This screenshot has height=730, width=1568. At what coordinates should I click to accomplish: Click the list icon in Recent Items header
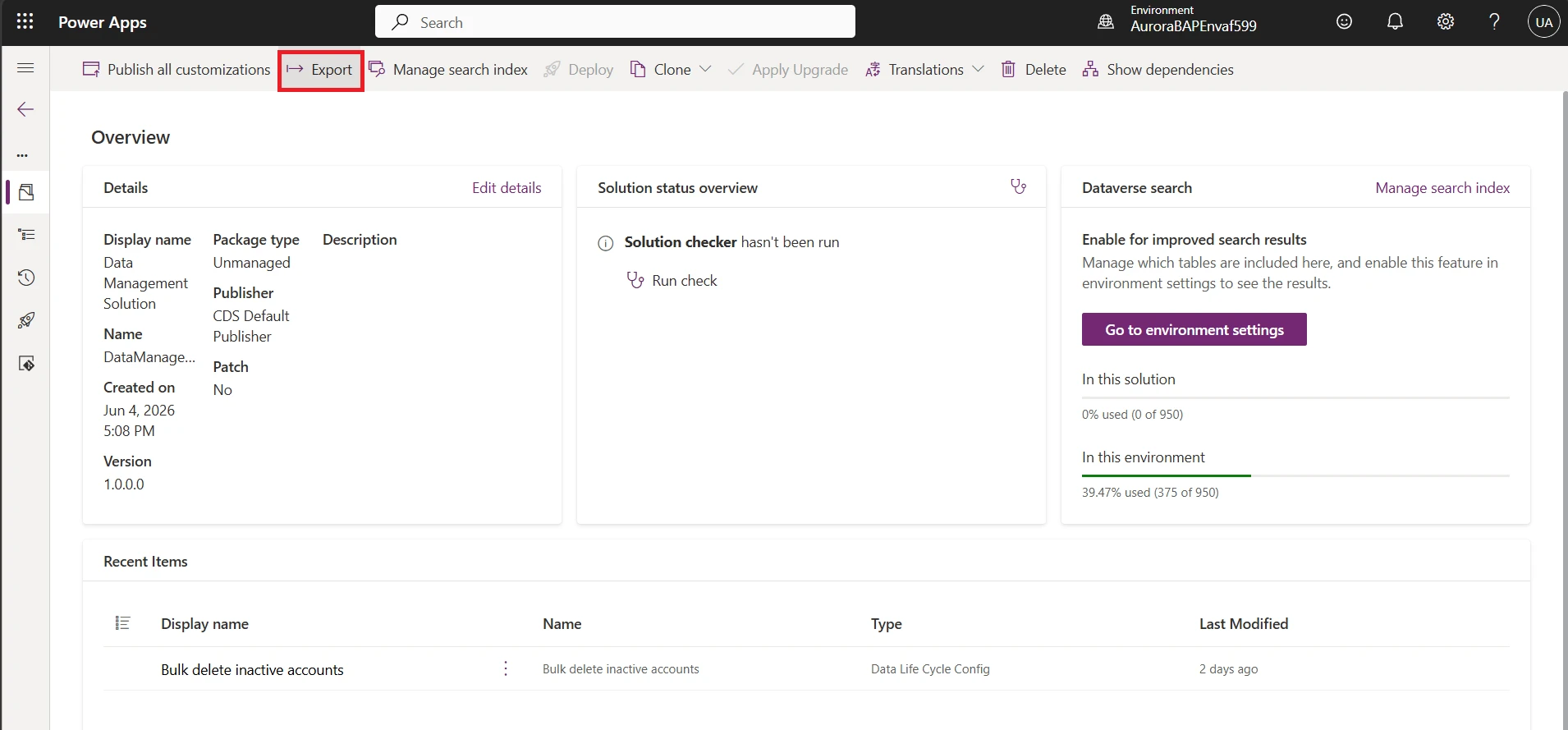[x=122, y=623]
